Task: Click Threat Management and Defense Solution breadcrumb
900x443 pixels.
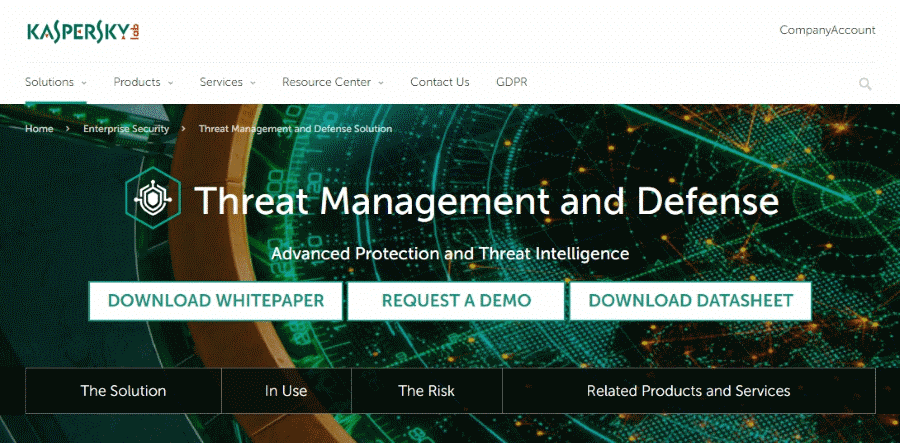Action: 296,129
